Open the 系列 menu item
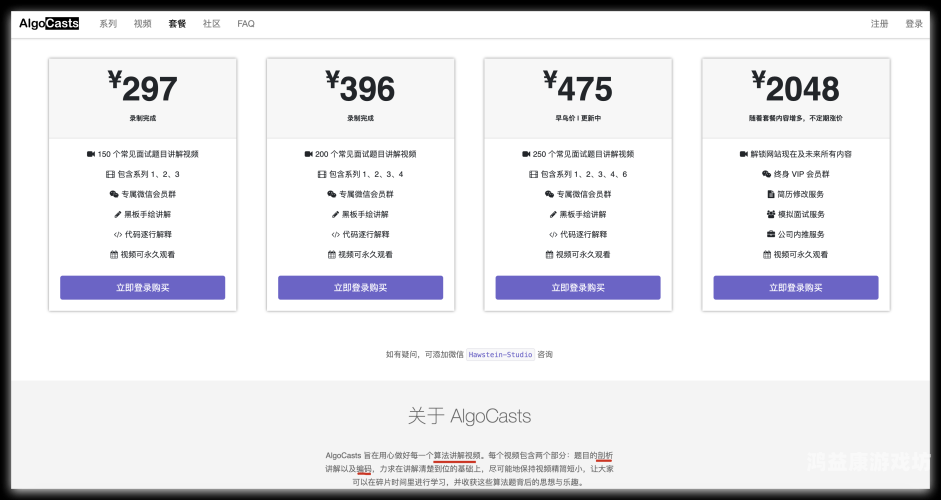This screenshot has width=941, height=500. click(x=108, y=24)
